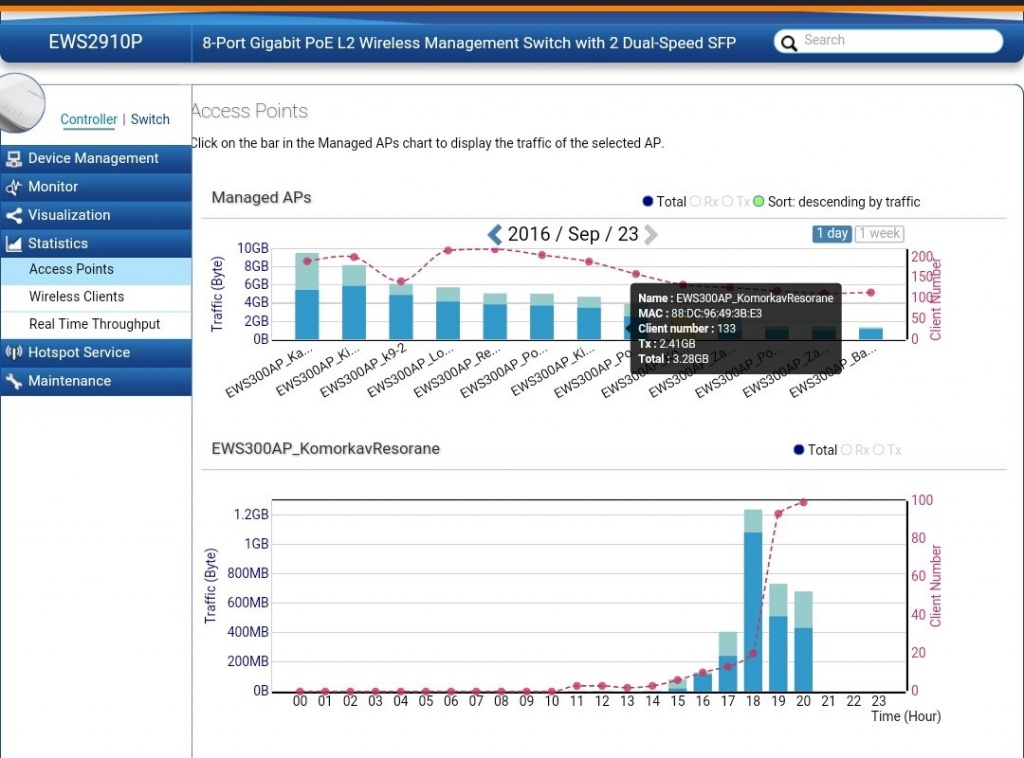Click the EWS300AP_Ba... bar in Managed APs
The image size is (1024, 758).
(871, 334)
